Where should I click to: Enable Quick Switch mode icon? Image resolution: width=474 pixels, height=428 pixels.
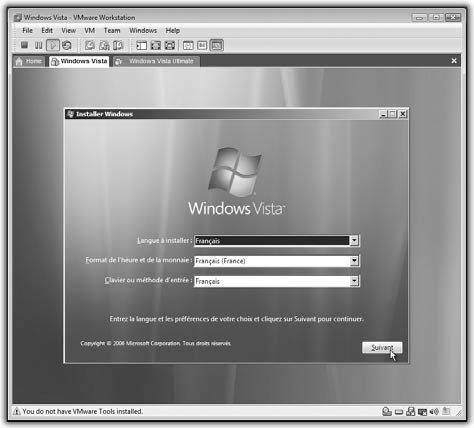tap(170, 45)
